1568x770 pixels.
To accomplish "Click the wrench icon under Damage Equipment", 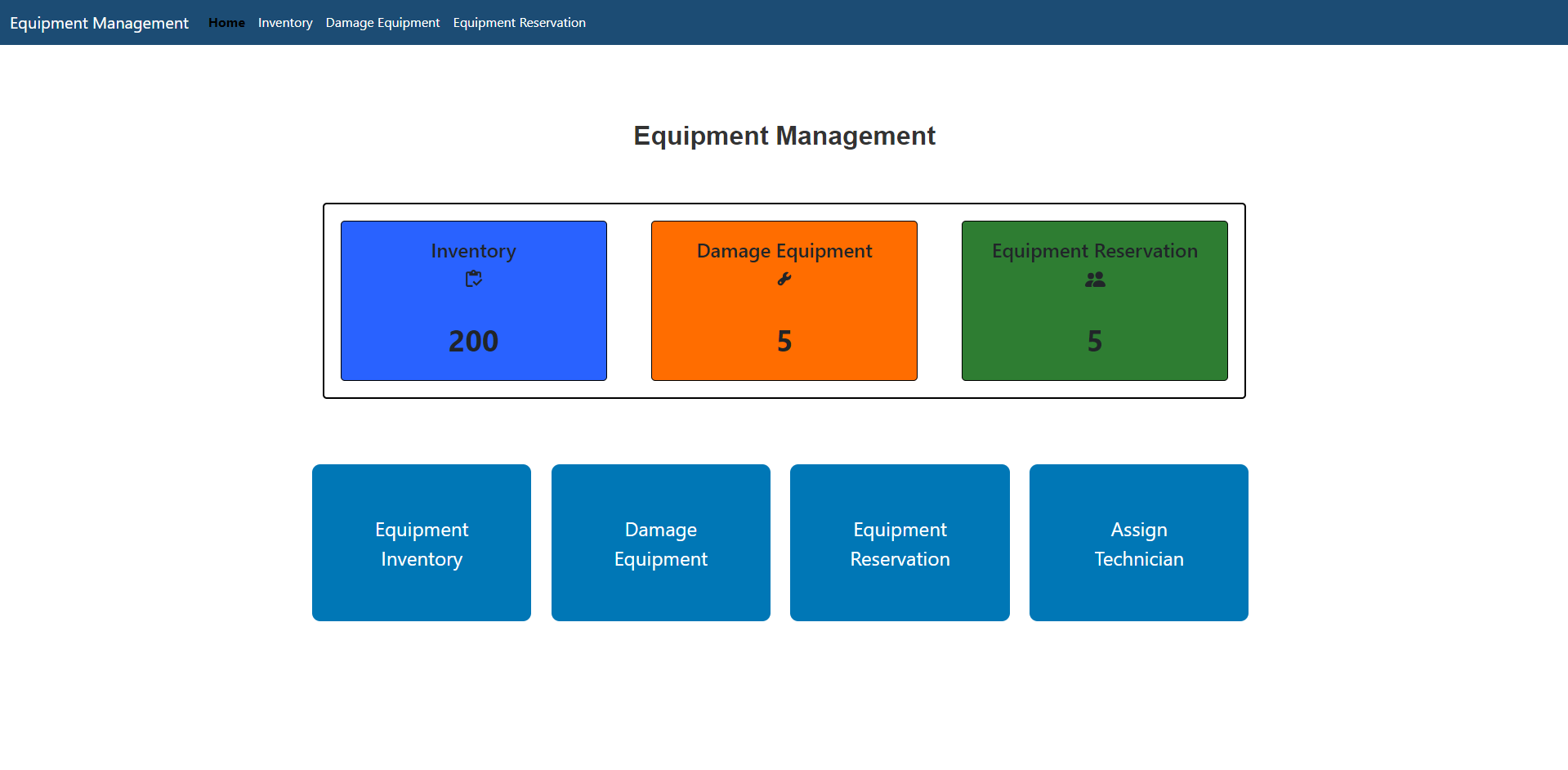I will pos(784,279).
